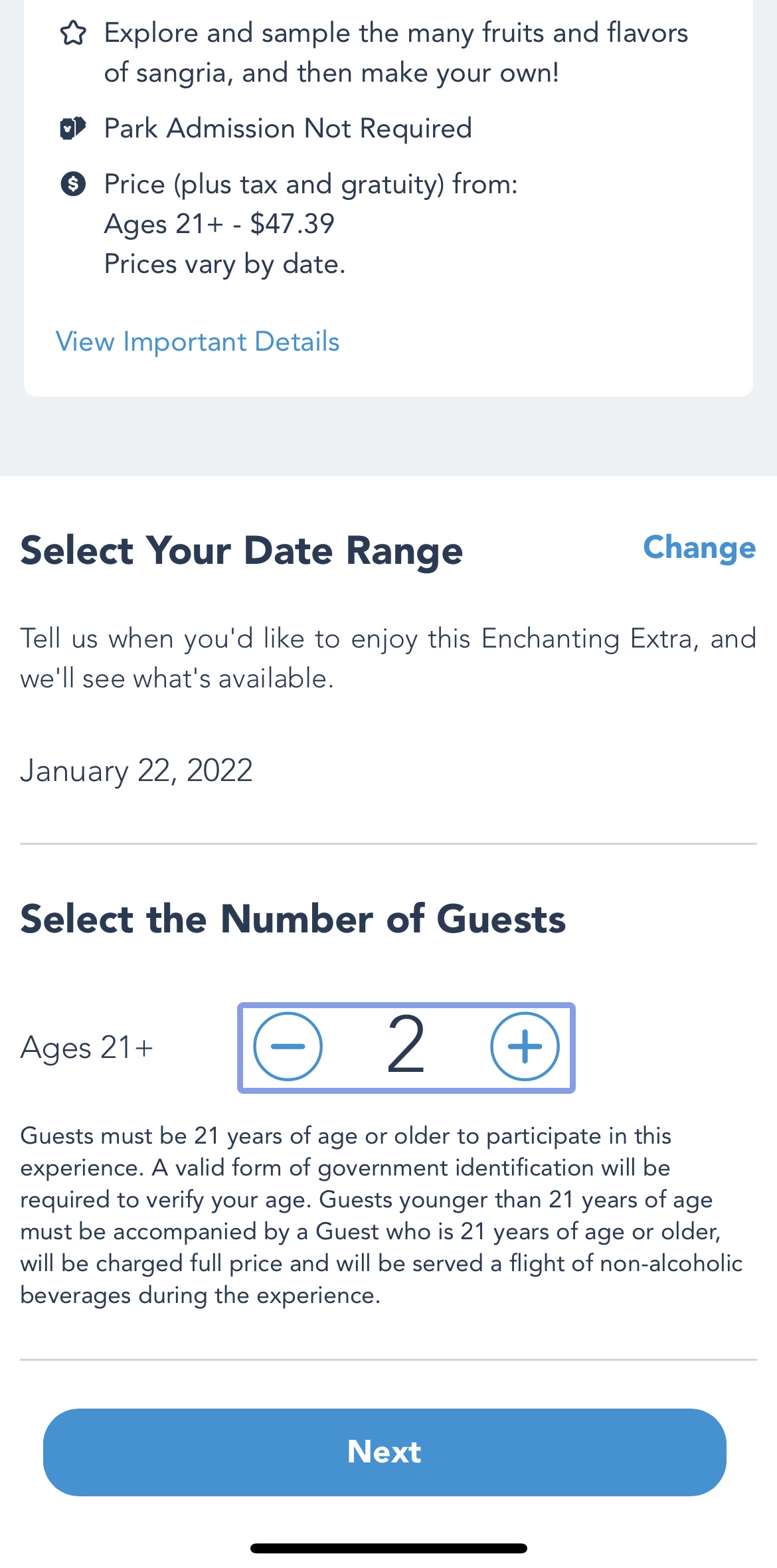The height and width of the screenshot is (1568, 777).
Task: Tap the guest count number 2
Action: click(405, 1047)
